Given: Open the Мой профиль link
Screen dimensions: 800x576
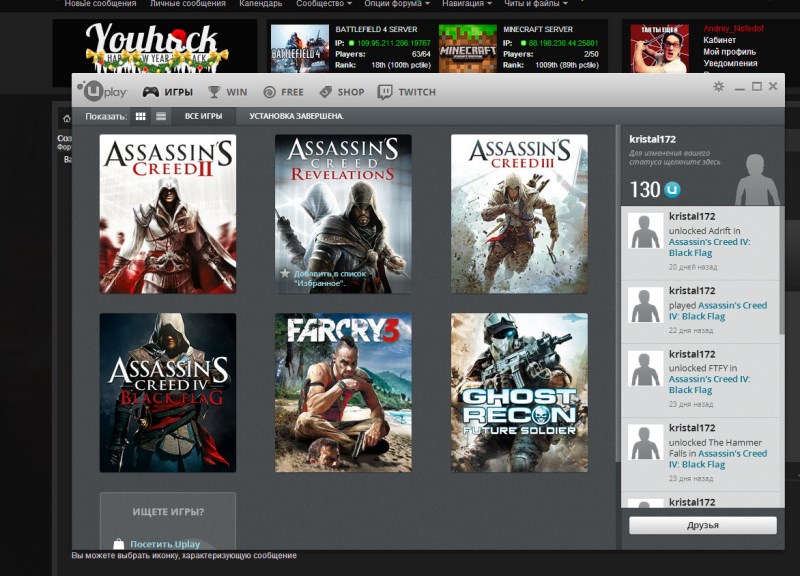Looking at the screenshot, I should 730,52.
